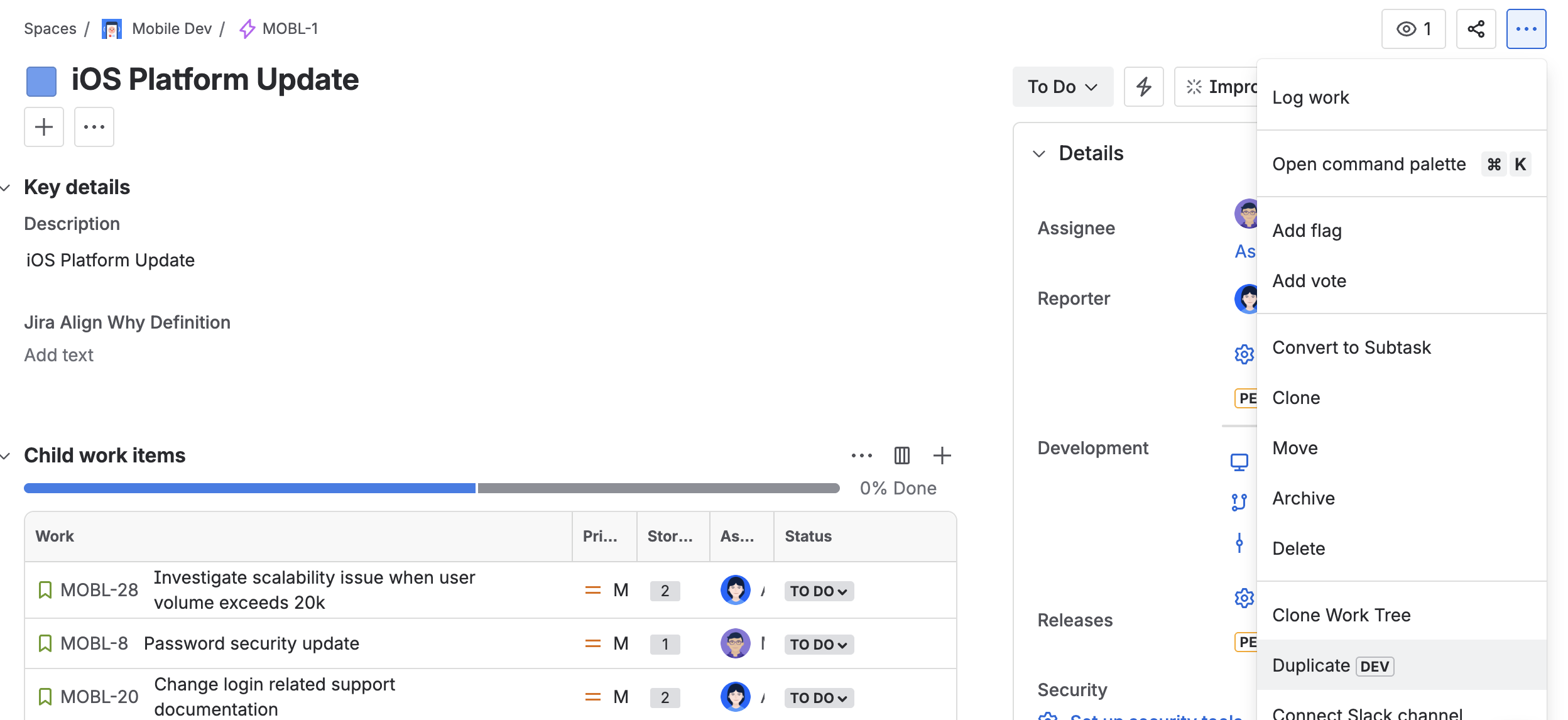Screen dimensions: 1568x720
Task: Click plus icon to add child work item
Action: (942, 455)
